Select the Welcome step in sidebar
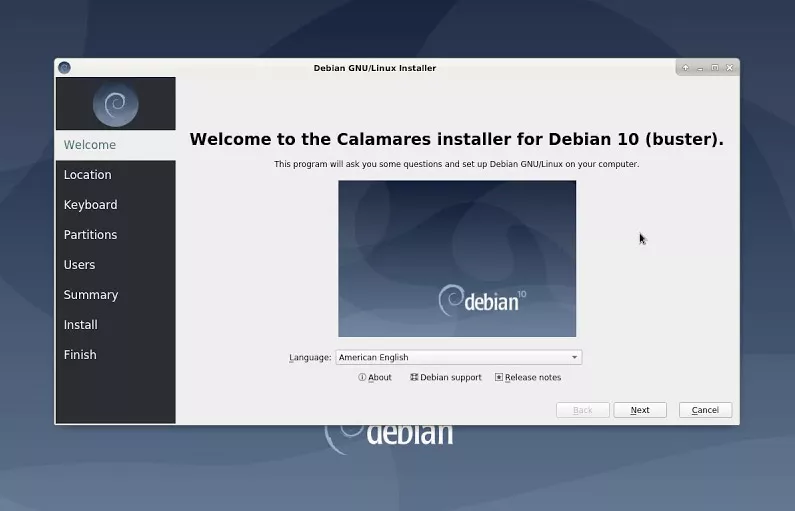 (116, 145)
